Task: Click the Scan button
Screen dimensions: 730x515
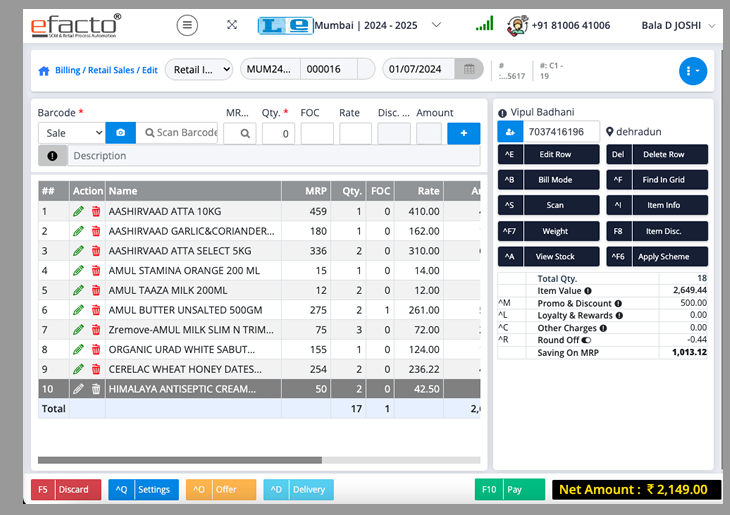Action: pos(548,205)
